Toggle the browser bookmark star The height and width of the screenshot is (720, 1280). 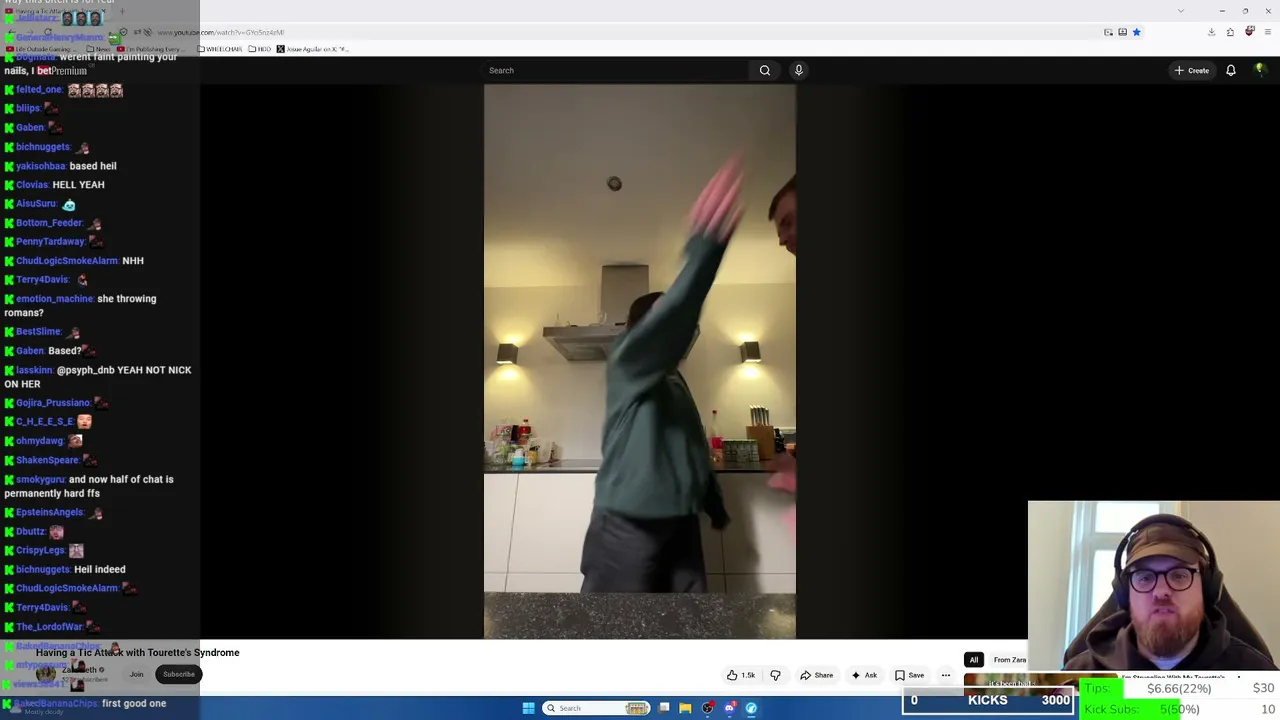coord(1136,32)
